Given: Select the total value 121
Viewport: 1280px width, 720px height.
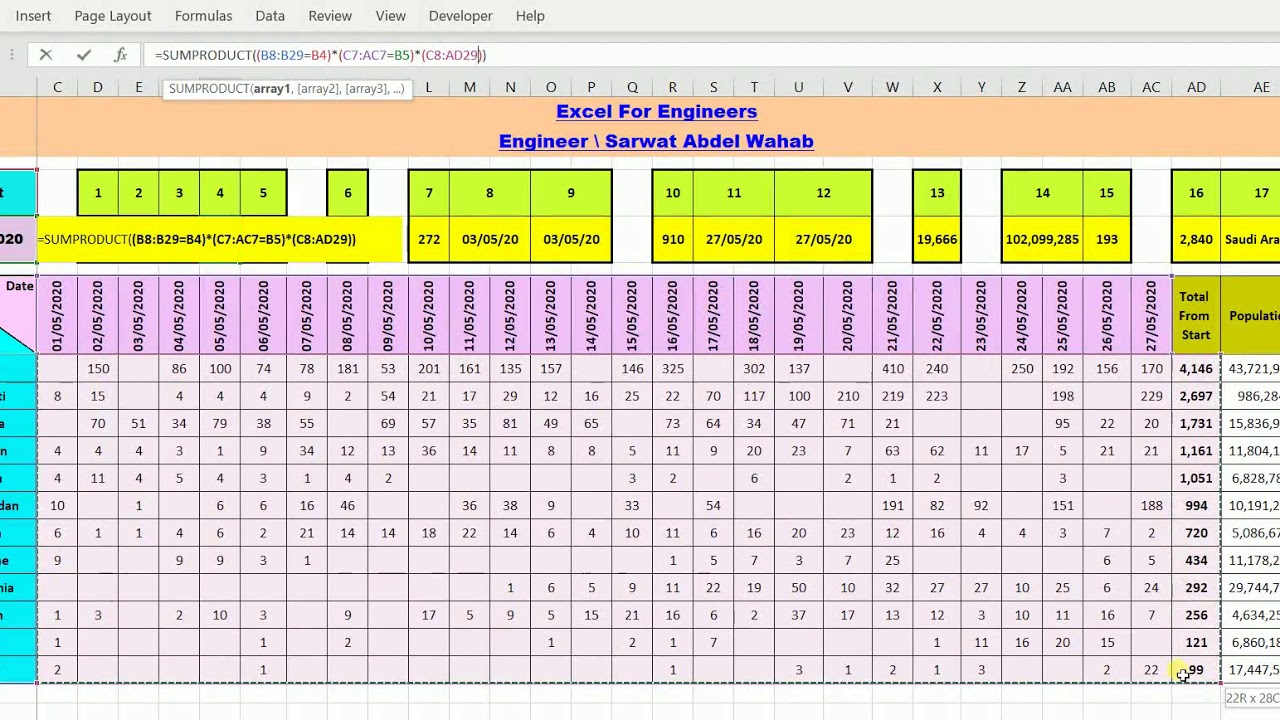Looking at the screenshot, I should click(1196, 643).
